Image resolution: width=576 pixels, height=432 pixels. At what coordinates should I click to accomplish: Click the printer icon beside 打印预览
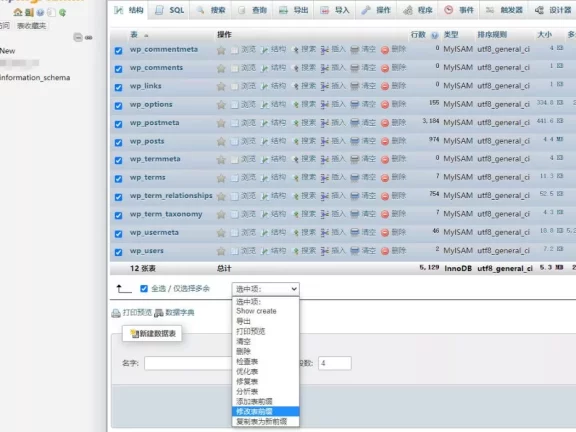tap(116, 313)
